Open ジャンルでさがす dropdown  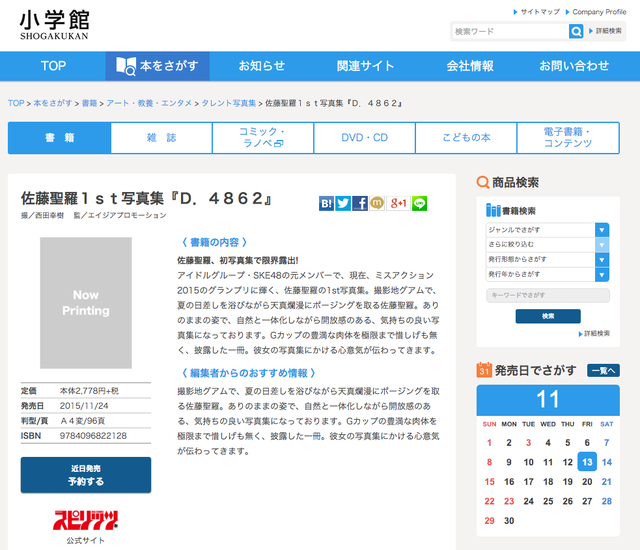(547, 230)
